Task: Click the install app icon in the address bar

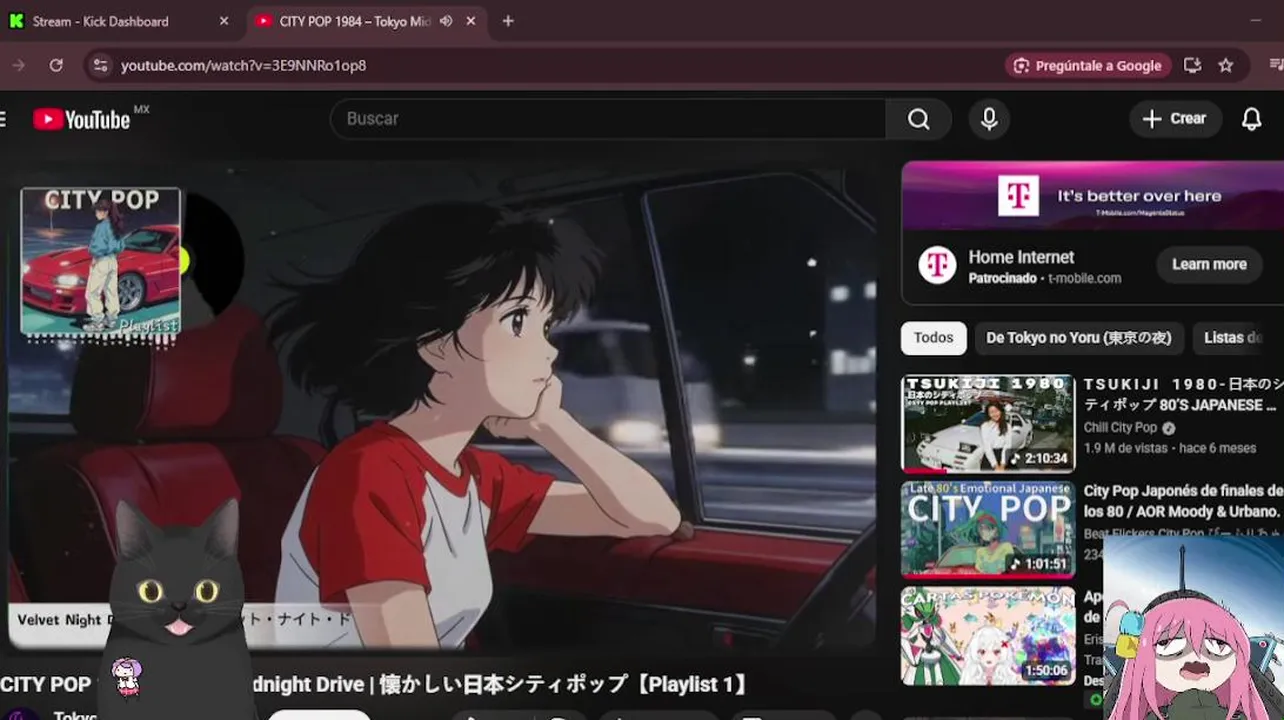Action: point(1192,65)
